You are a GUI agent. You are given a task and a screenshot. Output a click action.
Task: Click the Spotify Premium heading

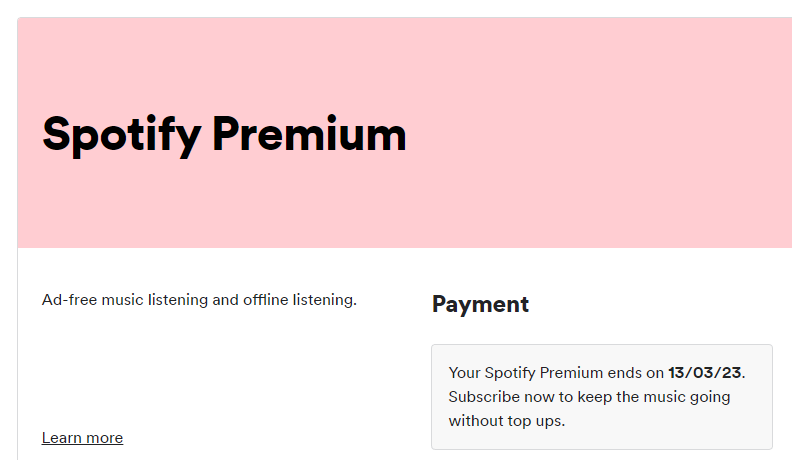pos(224,134)
